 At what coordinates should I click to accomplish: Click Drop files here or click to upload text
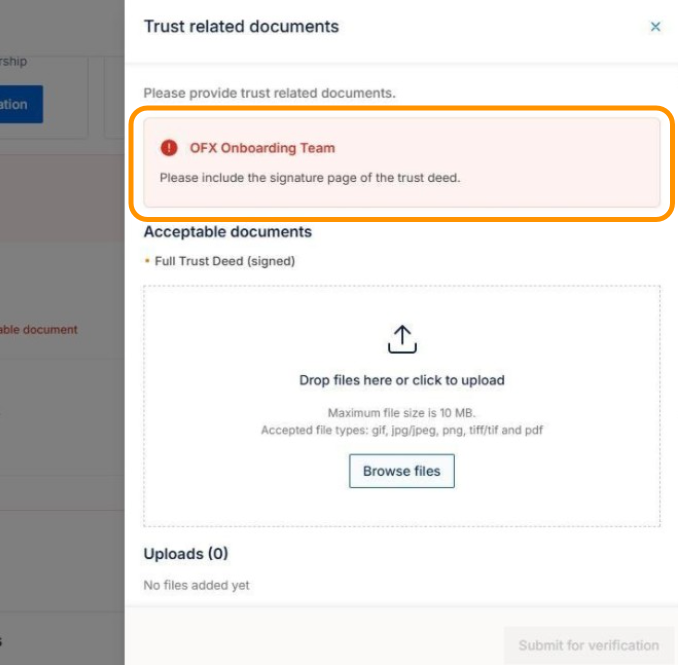point(402,380)
